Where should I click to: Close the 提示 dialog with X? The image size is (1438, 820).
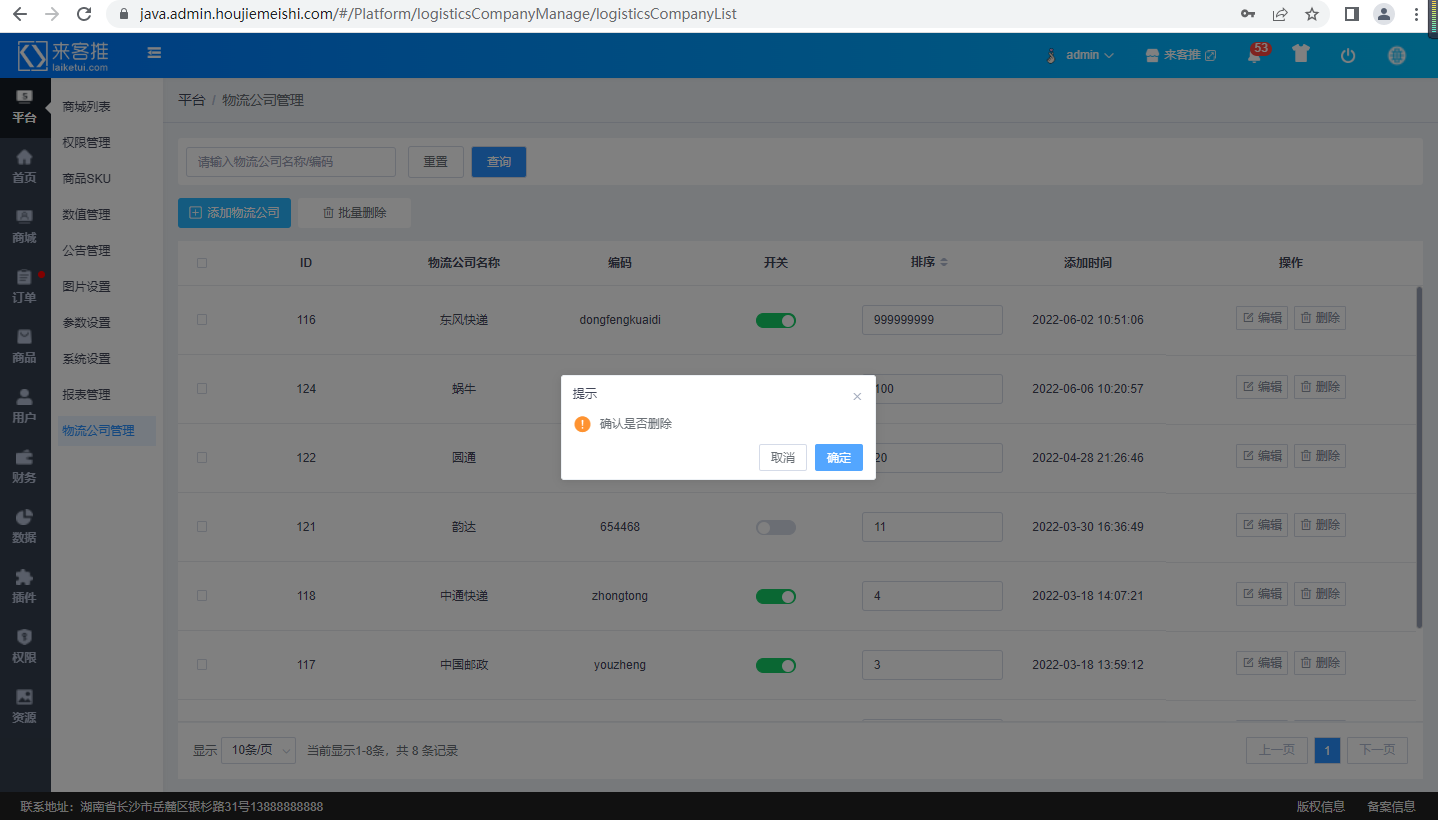coord(857,397)
